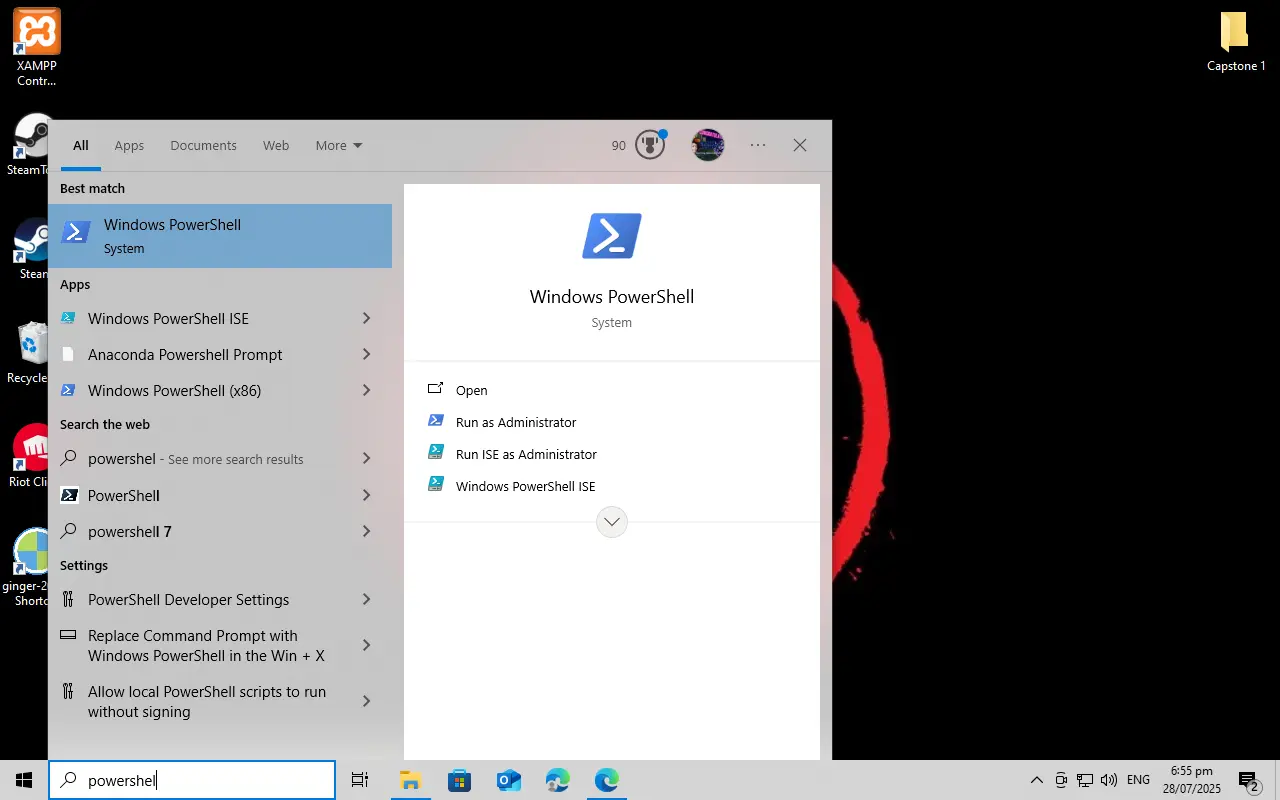Viewport: 1280px width, 800px height.
Task: Click the user profile avatar in search panel
Action: [x=708, y=145]
